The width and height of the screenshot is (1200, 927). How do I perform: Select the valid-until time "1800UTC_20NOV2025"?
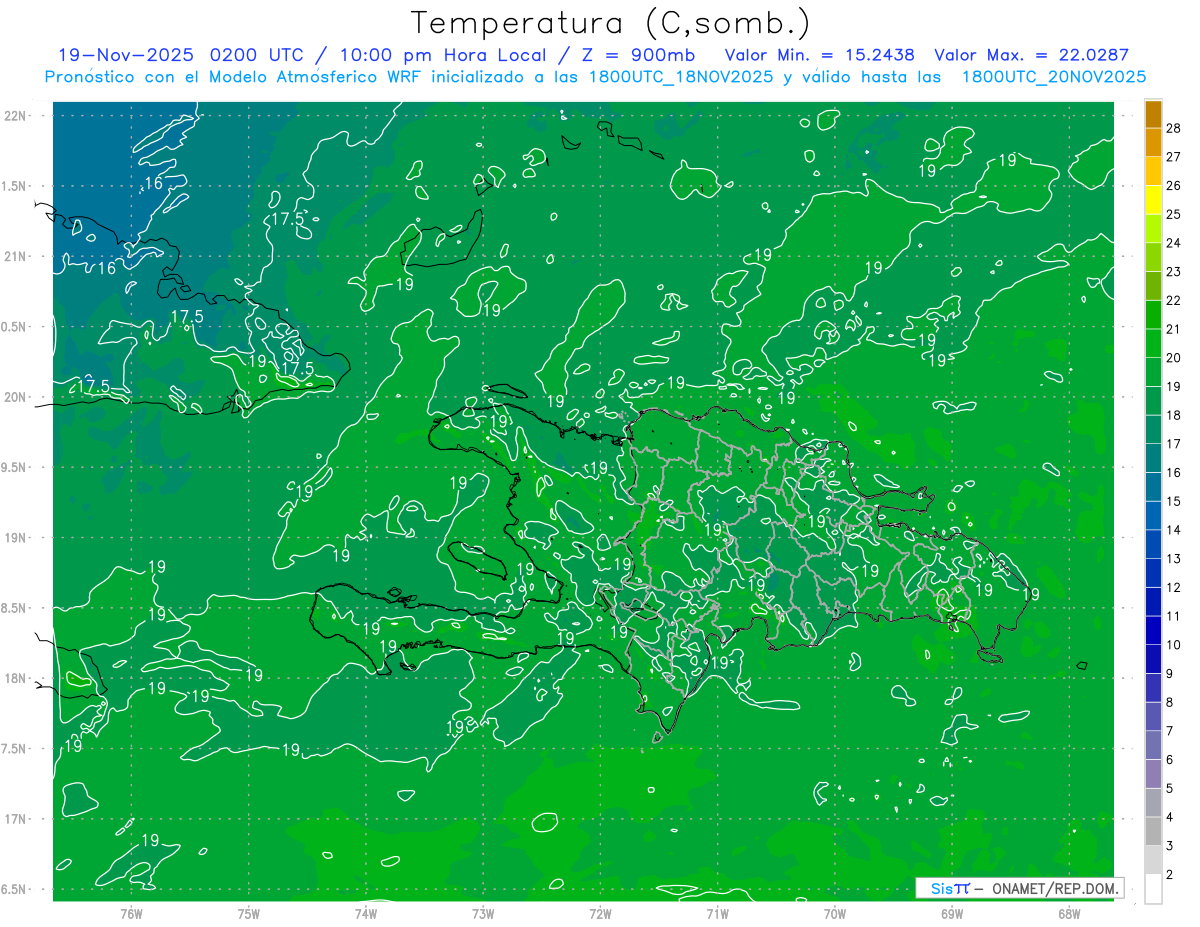[1054, 77]
